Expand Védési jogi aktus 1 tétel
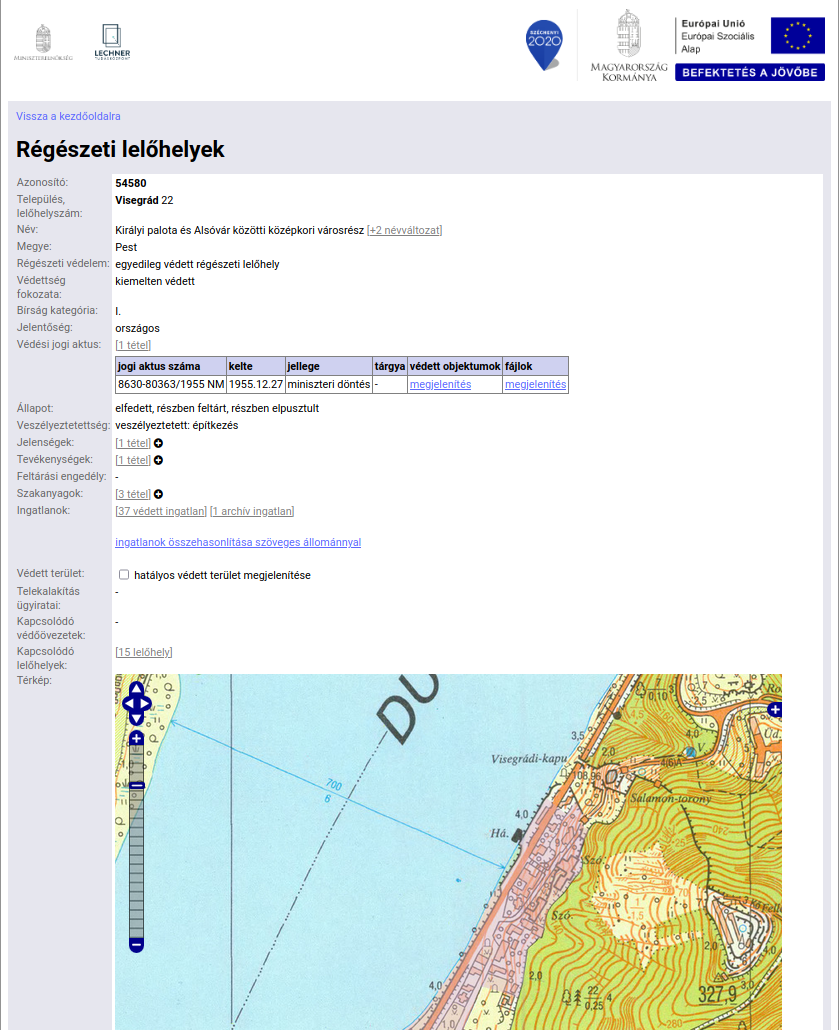Viewport: 839px width, 1030px height. click(x=133, y=345)
